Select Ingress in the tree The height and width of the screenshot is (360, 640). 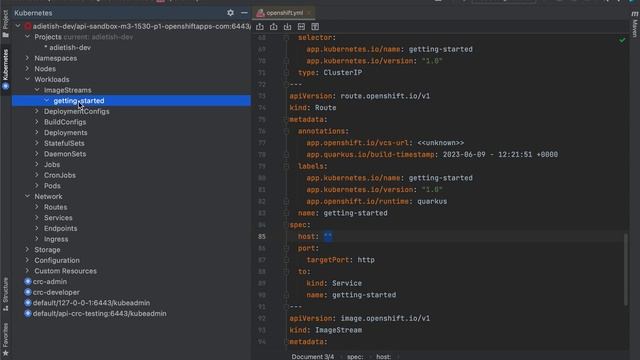tap(56, 239)
